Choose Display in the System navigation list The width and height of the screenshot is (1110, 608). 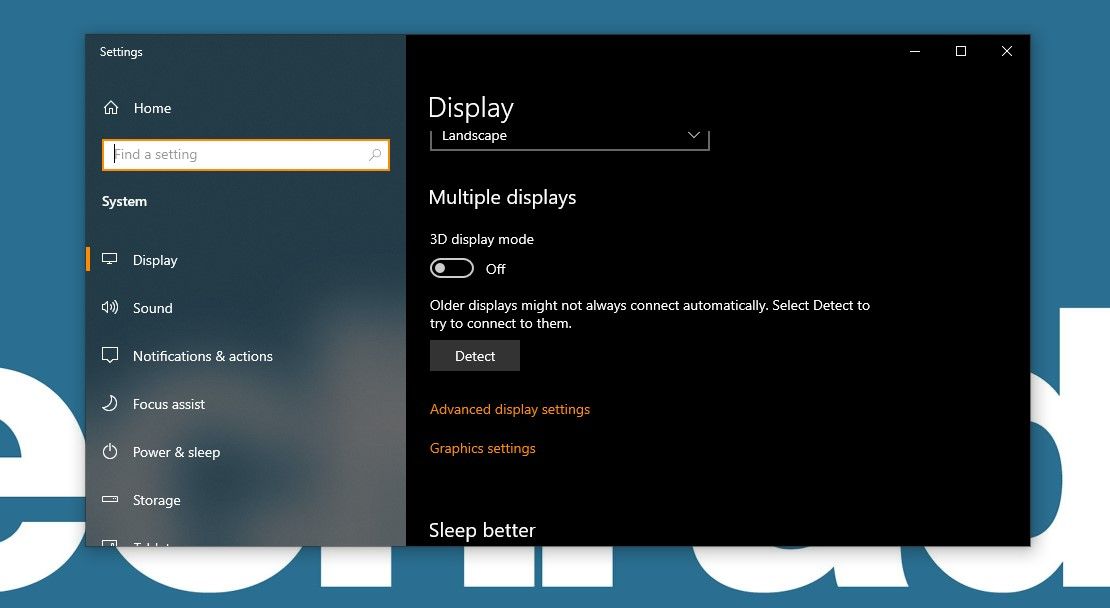click(x=154, y=259)
